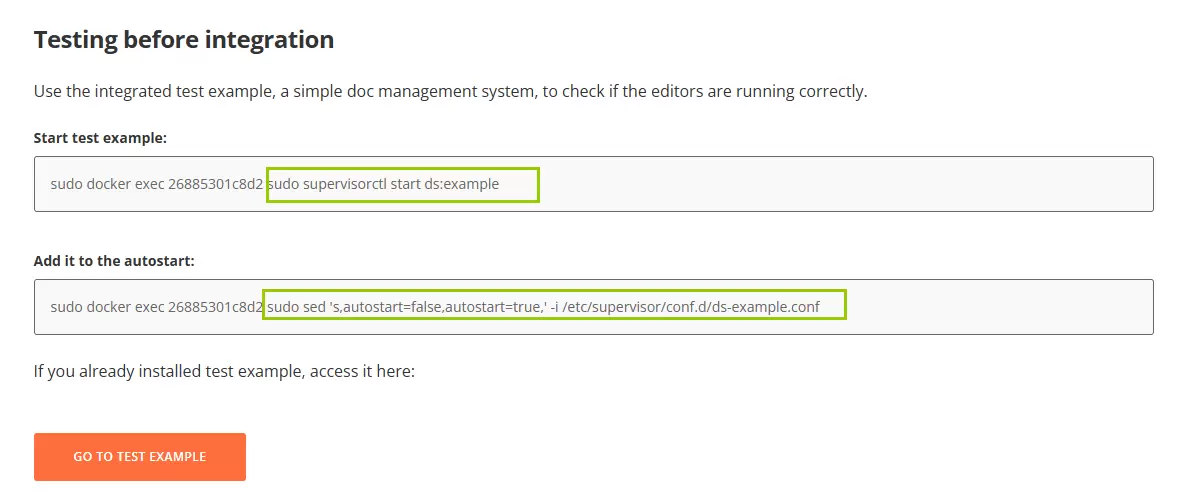Click the ds-example.conf file path
The height and width of the screenshot is (494, 1203).
(692, 307)
